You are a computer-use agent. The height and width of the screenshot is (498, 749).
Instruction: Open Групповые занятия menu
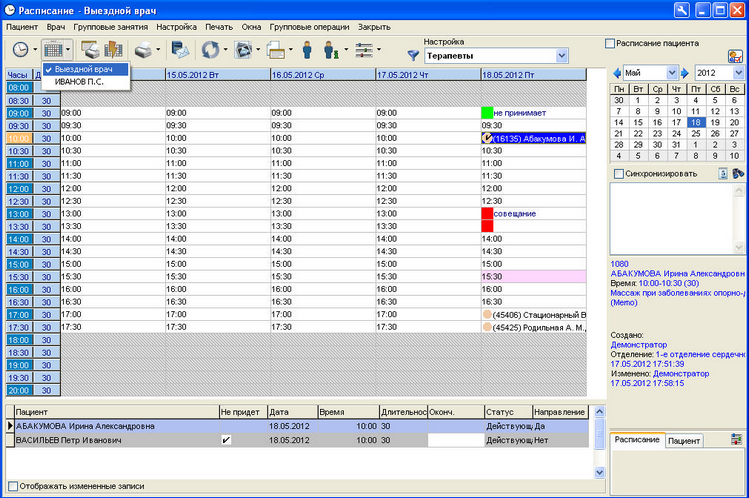point(111,27)
